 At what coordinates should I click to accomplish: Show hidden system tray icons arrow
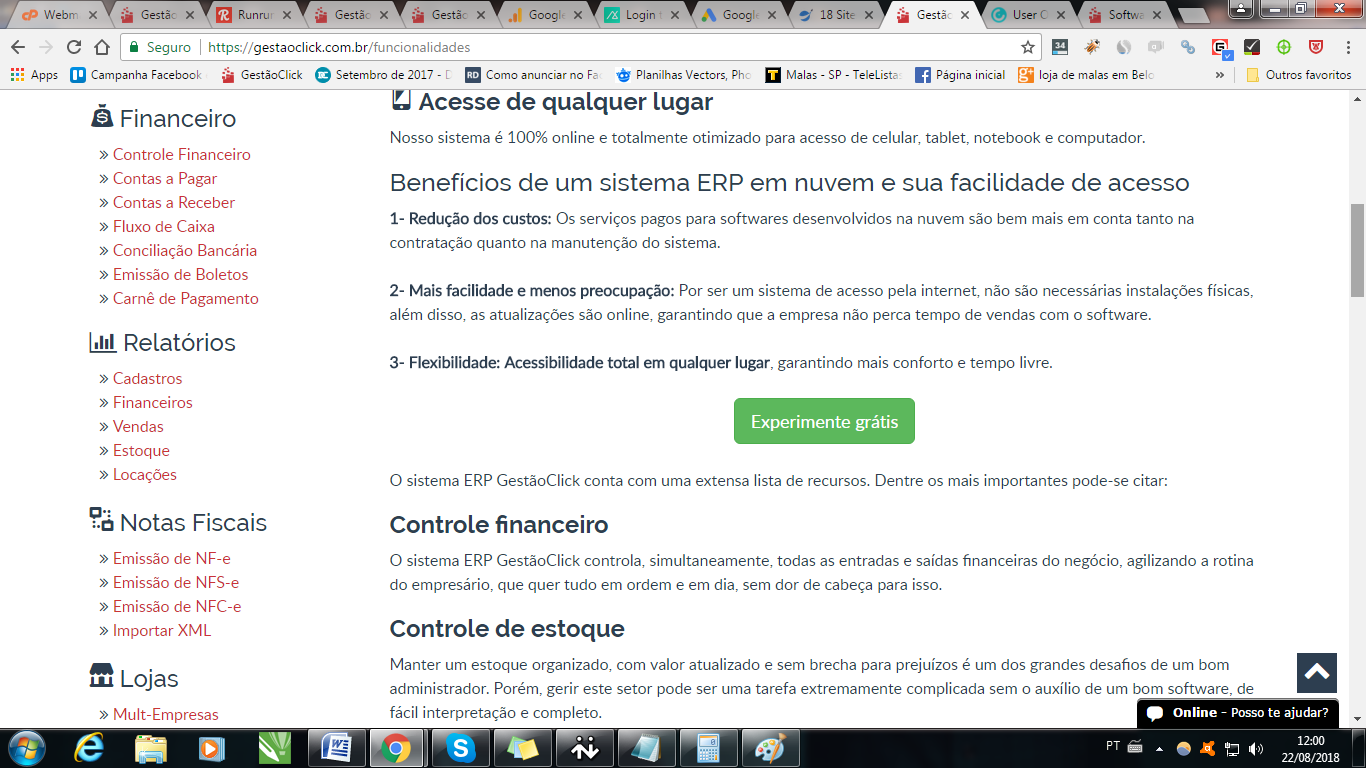[x=1160, y=748]
